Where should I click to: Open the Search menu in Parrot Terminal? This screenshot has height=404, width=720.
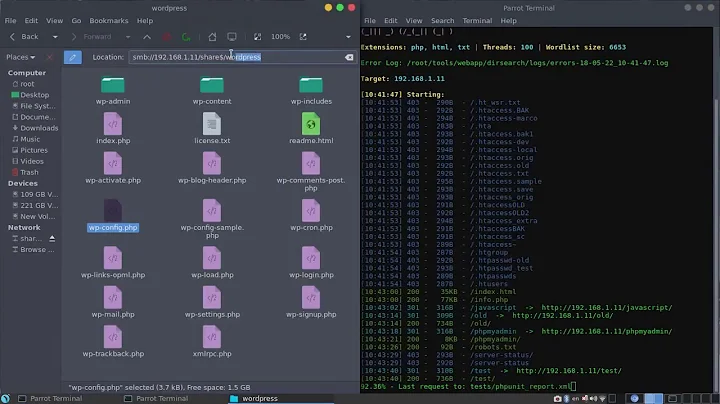[443, 21]
